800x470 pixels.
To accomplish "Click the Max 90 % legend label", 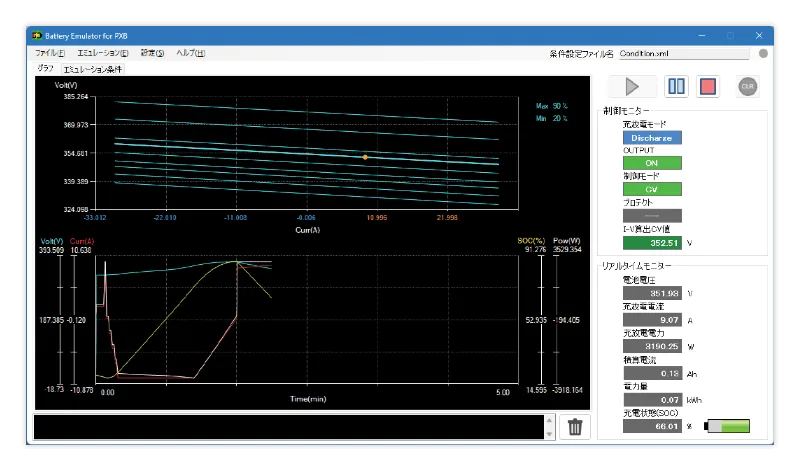I will (x=552, y=106).
